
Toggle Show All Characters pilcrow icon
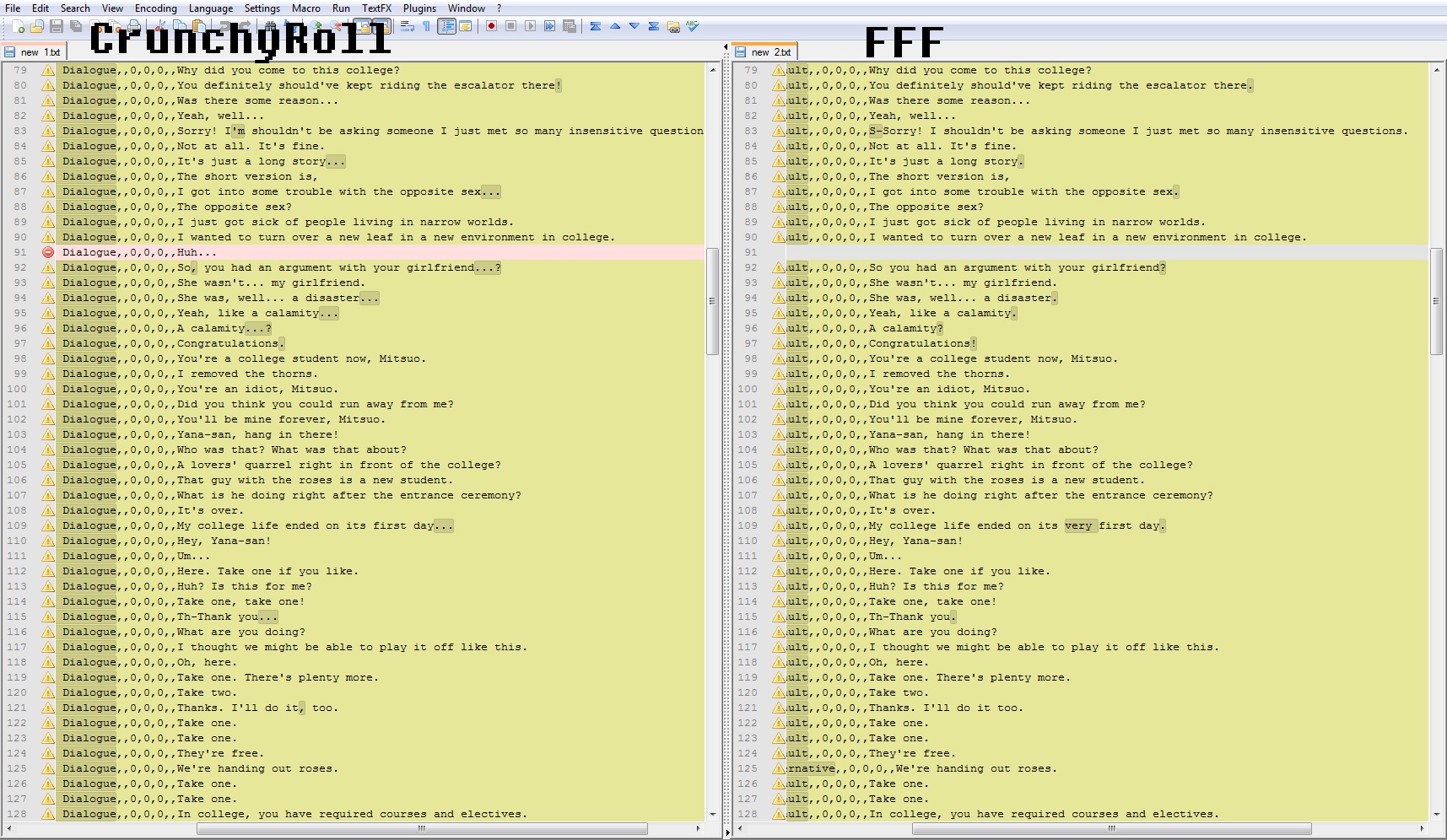coord(427,26)
